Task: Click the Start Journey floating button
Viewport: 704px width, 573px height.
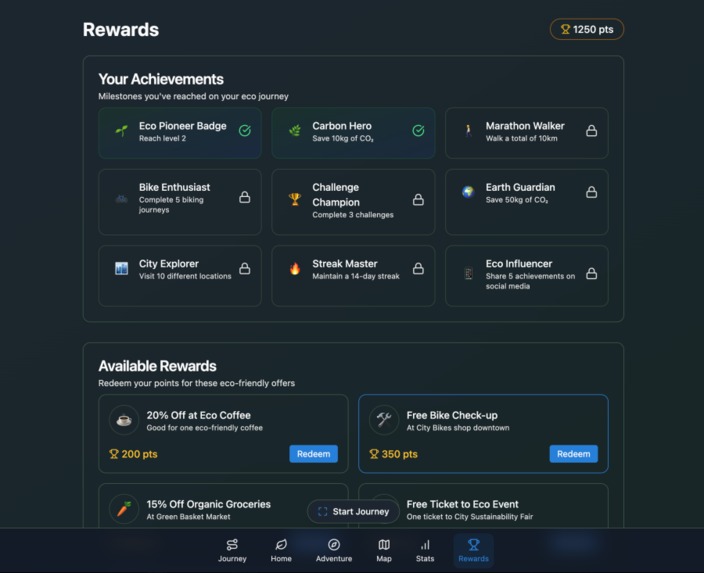Action: point(353,511)
